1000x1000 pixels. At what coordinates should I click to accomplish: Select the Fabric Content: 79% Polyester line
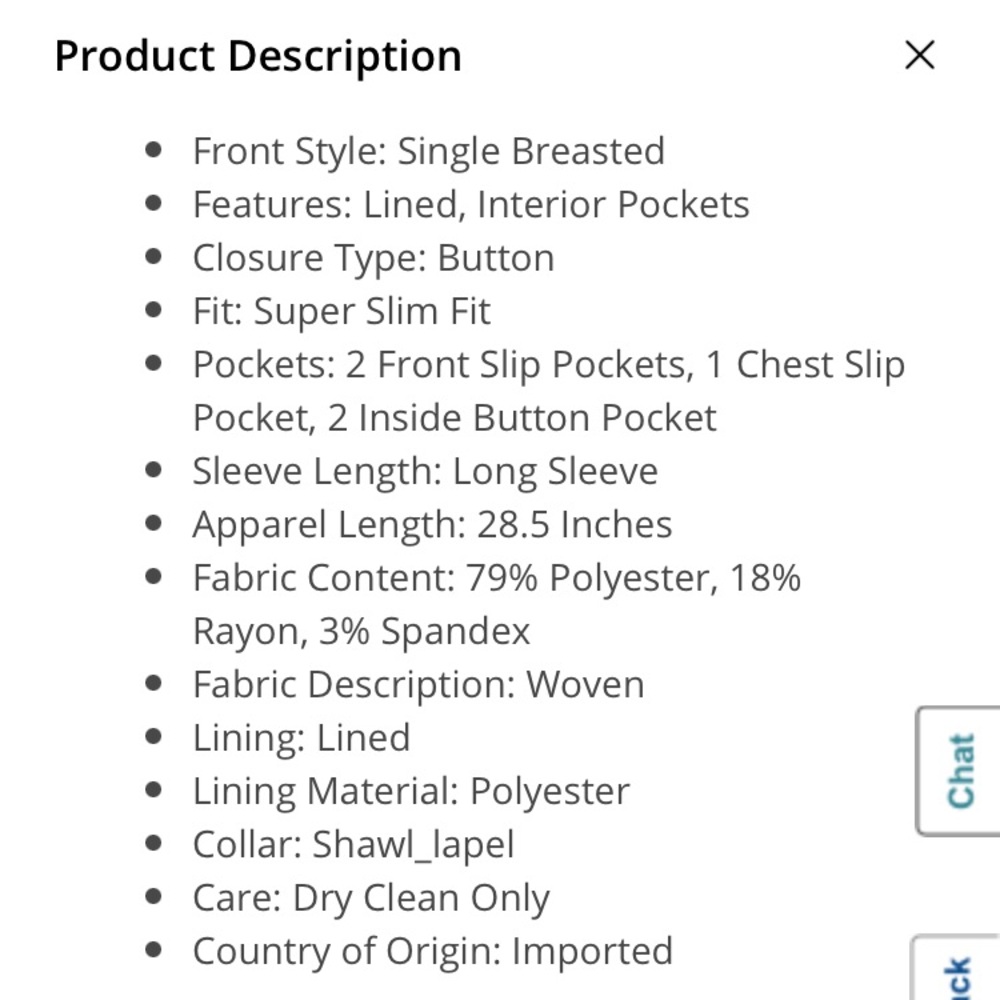[496, 578]
